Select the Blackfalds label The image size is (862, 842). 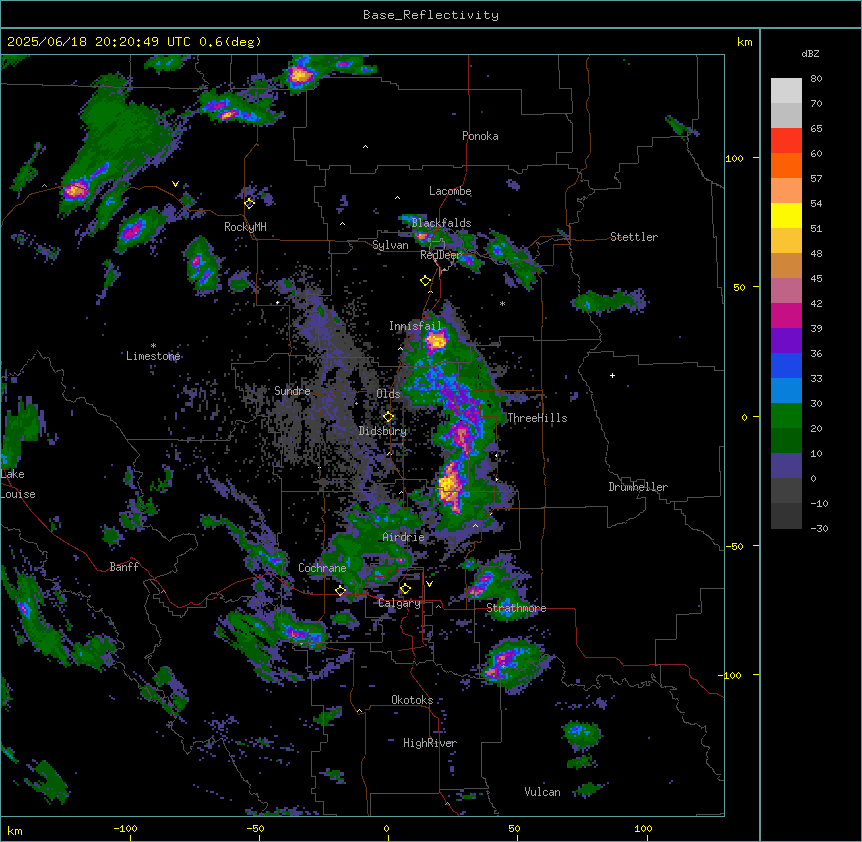441,223
